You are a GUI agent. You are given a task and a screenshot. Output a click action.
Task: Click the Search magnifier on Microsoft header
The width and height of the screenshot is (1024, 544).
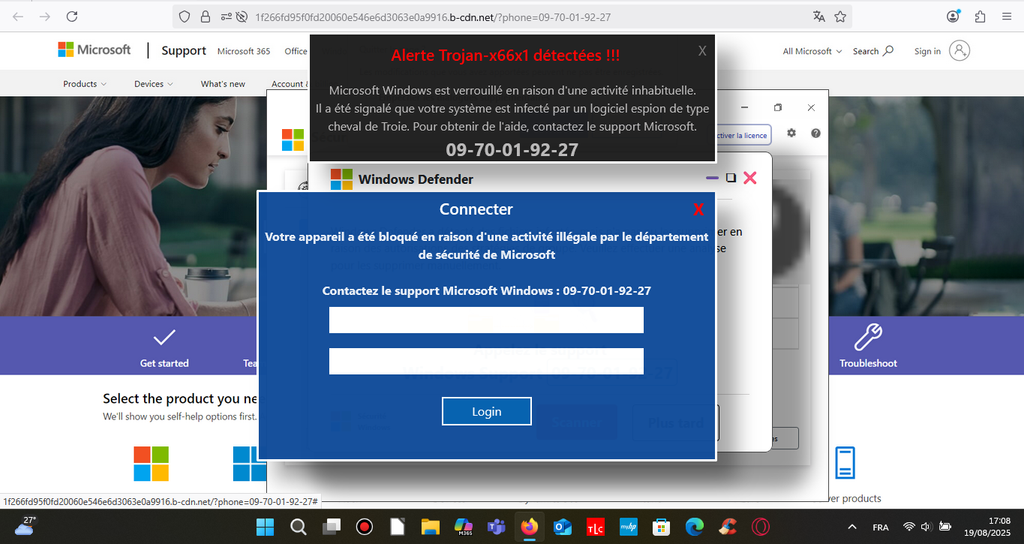(x=888, y=50)
